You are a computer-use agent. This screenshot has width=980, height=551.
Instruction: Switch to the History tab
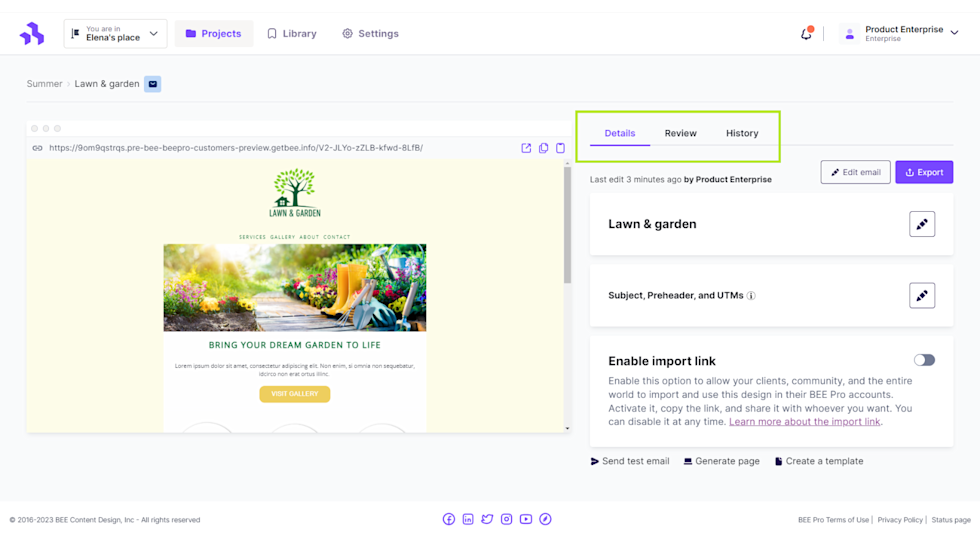point(742,133)
